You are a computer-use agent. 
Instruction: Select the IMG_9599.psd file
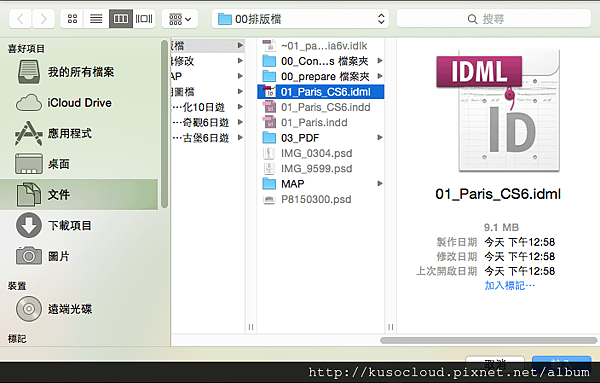[321, 168]
